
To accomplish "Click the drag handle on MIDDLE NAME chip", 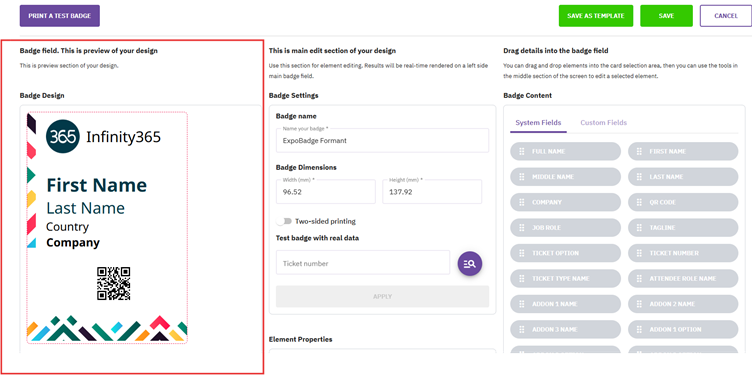I will 521,177.
